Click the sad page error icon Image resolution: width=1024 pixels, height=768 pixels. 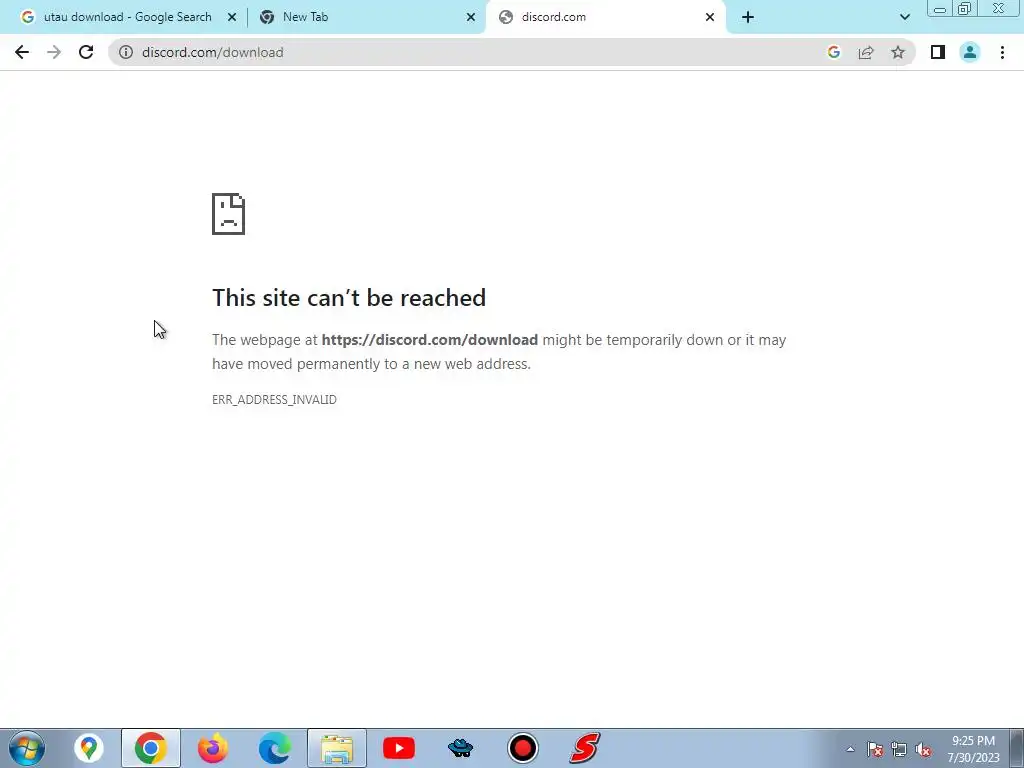tap(229, 214)
